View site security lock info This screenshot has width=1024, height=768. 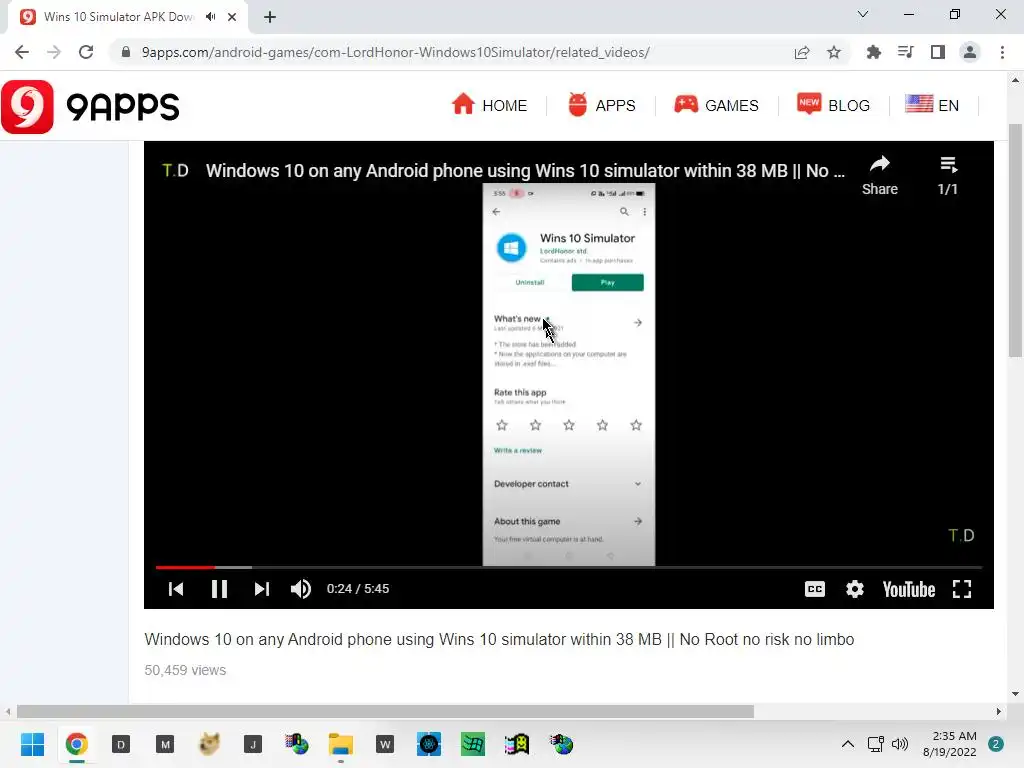(125, 52)
